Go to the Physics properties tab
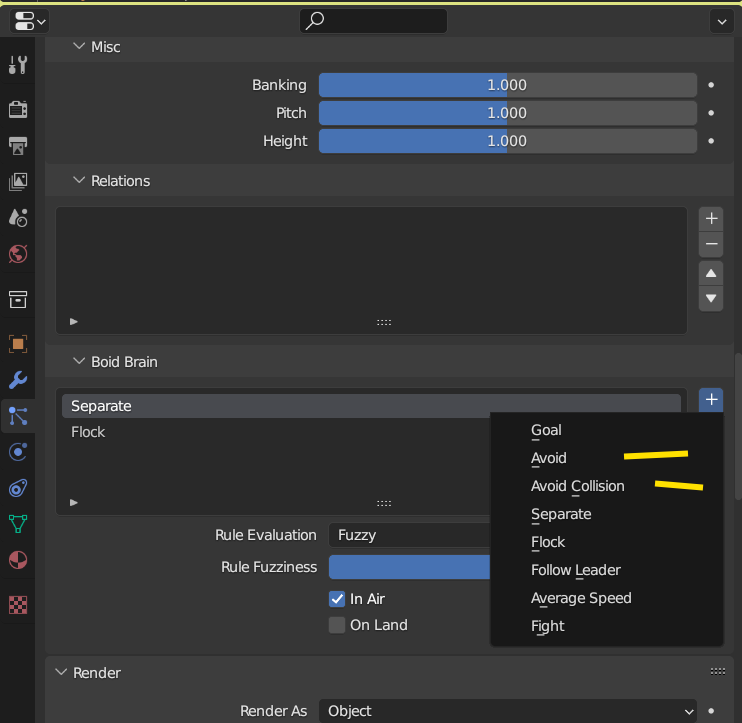 (18, 451)
